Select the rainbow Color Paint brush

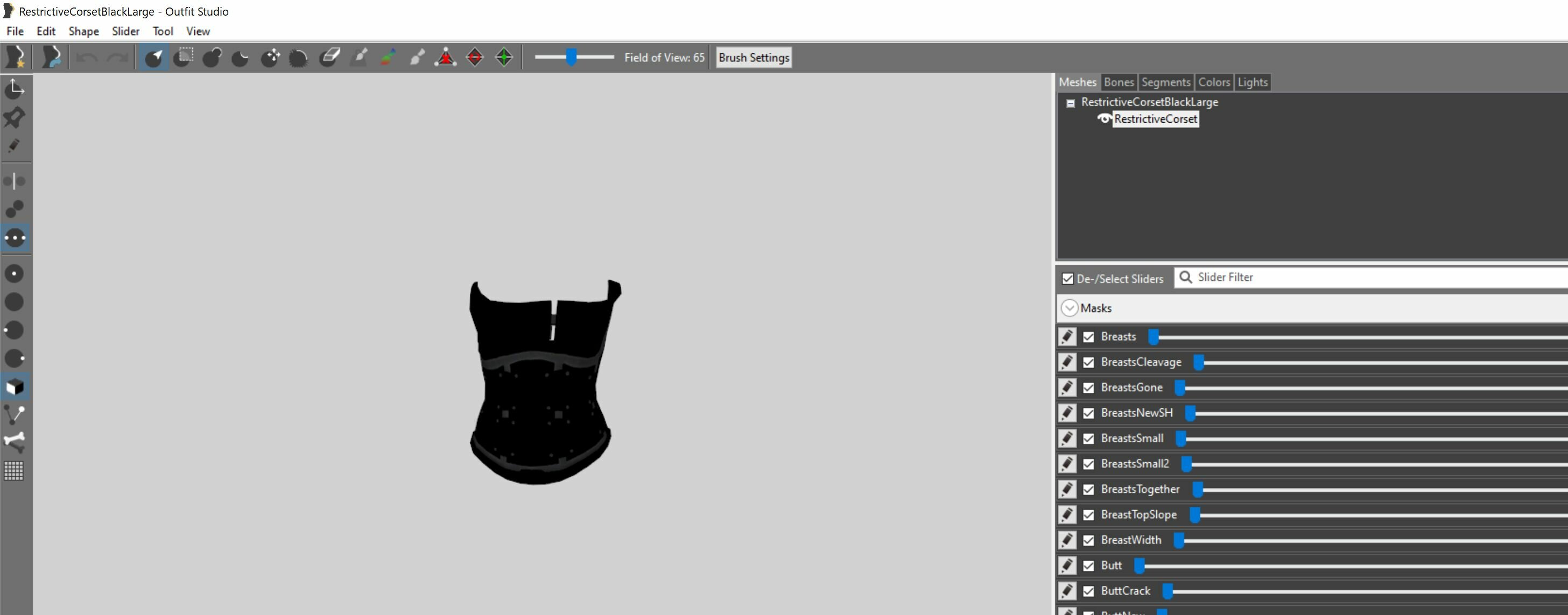388,57
